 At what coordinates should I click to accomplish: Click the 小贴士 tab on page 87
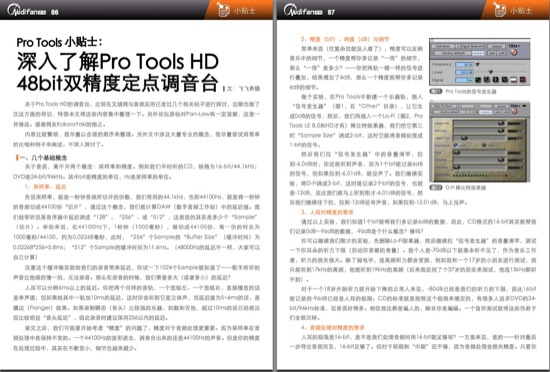[x=515, y=10]
